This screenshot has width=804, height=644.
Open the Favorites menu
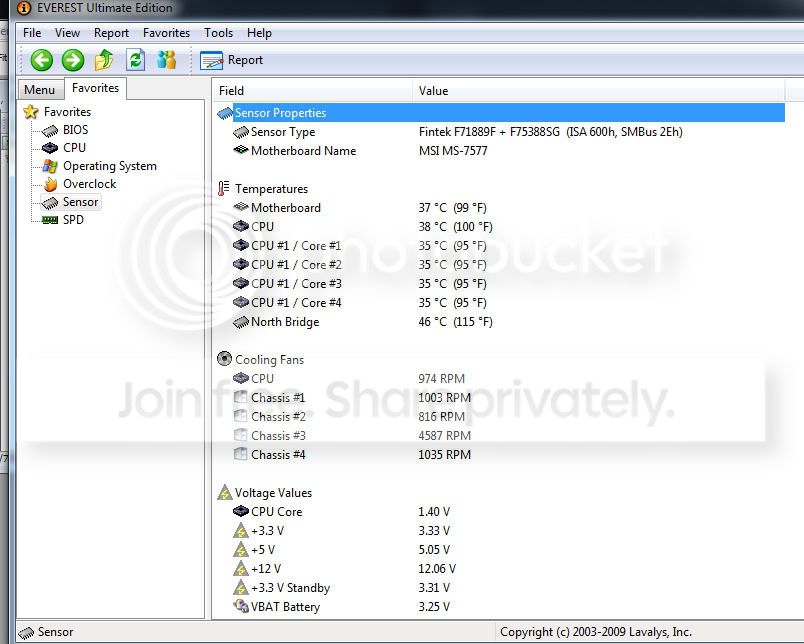pos(166,33)
